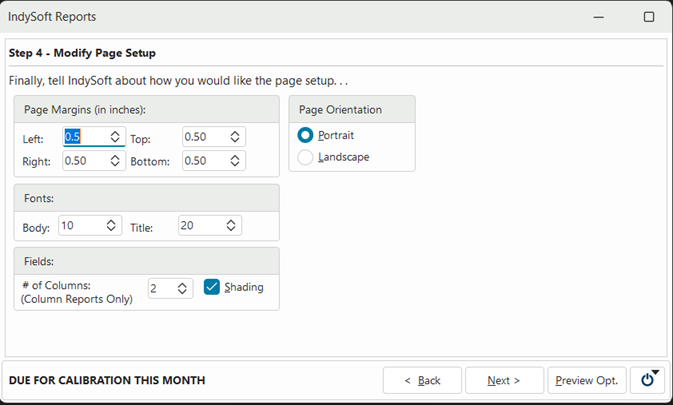The height and width of the screenshot is (405, 673).
Task: Minimize the IndySoft Reports window
Action: pos(599,17)
